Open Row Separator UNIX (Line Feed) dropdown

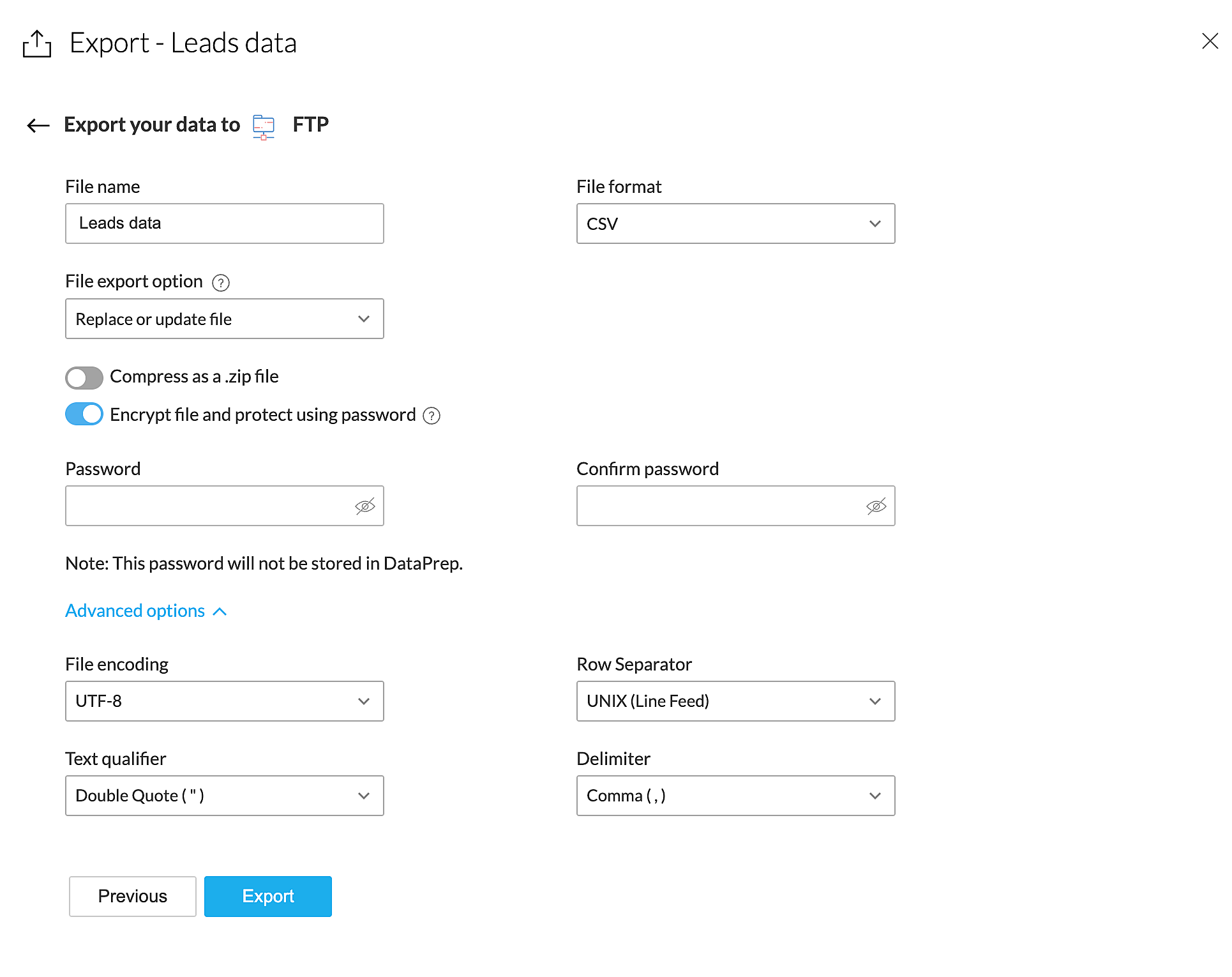tap(735, 701)
